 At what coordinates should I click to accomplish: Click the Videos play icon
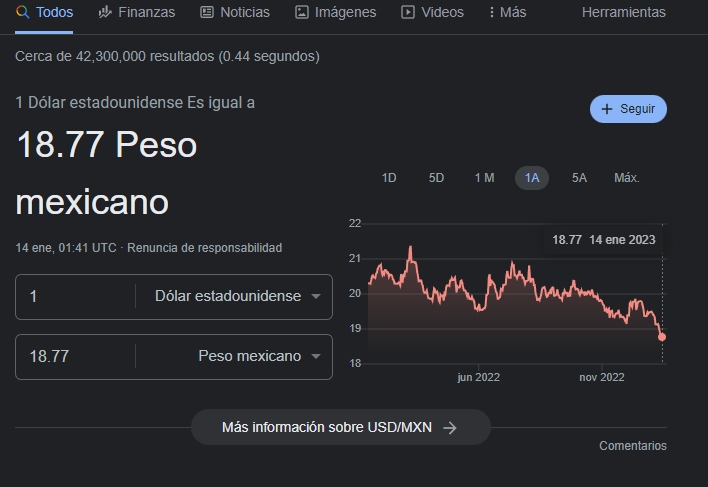coord(408,12)
